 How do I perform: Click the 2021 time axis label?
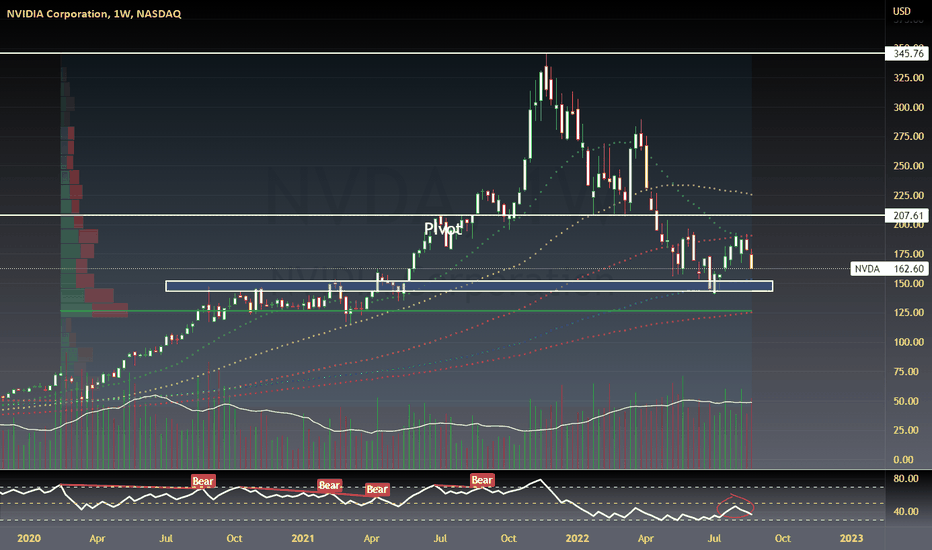pyautogui.click(x=303, y=538)
